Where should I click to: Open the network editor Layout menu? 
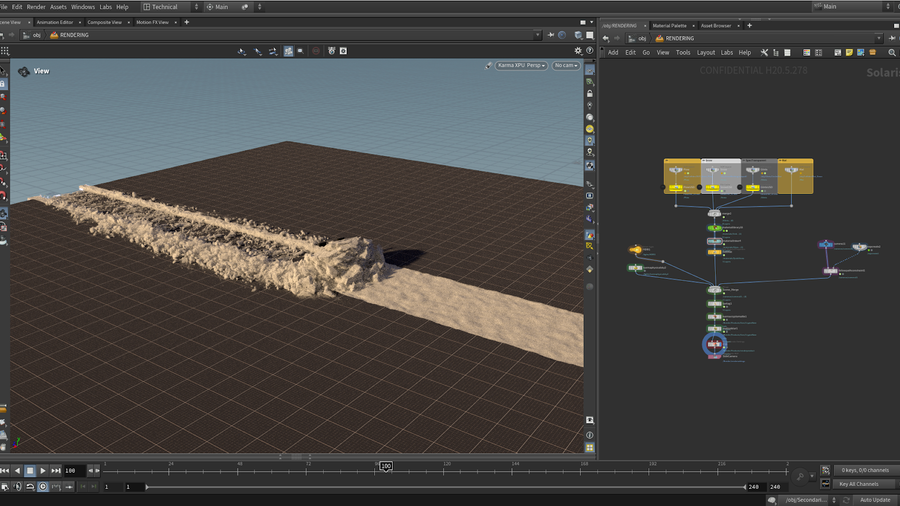click(705, 53)
